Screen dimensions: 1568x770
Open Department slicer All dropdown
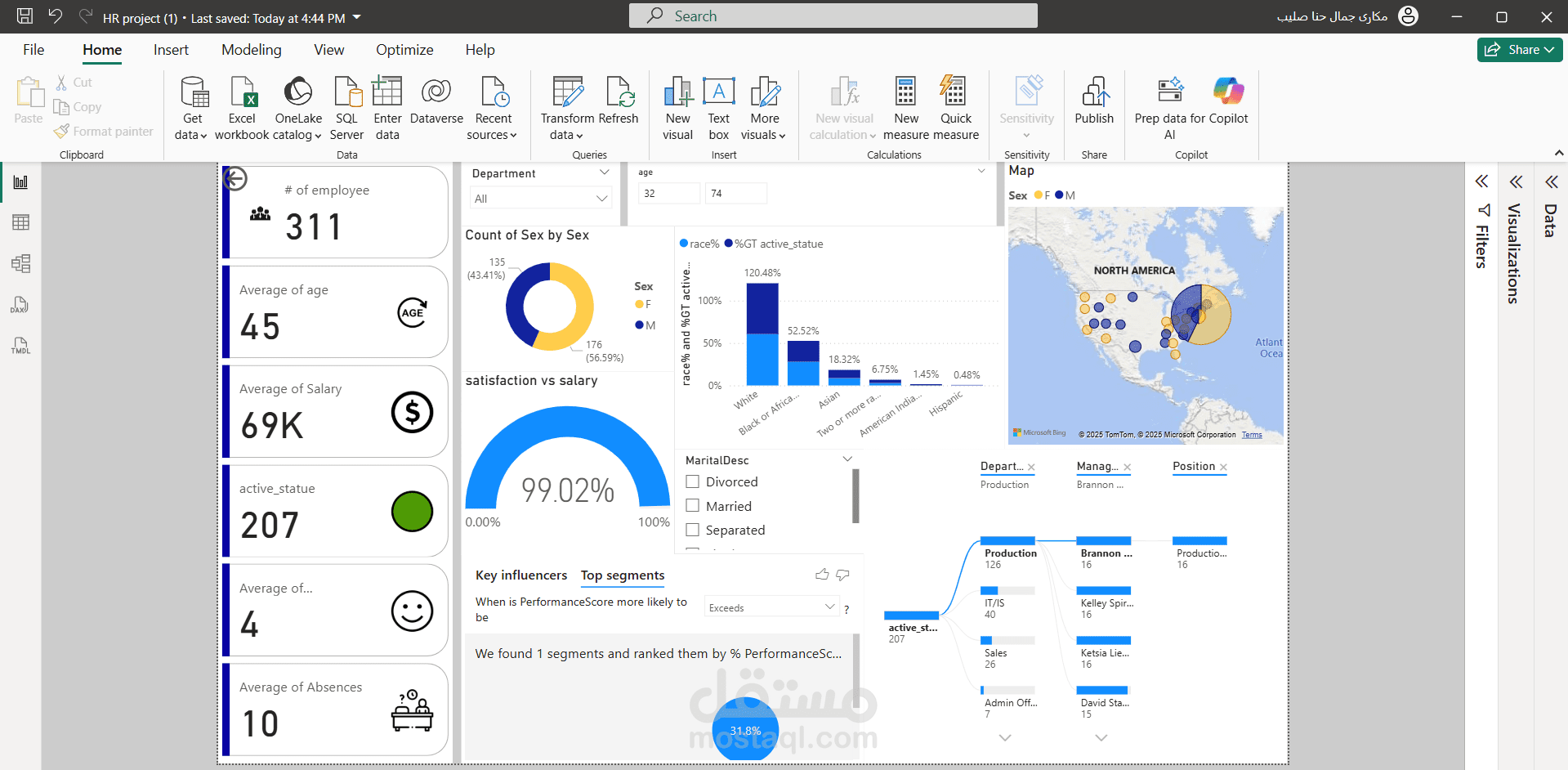[540, 198]
